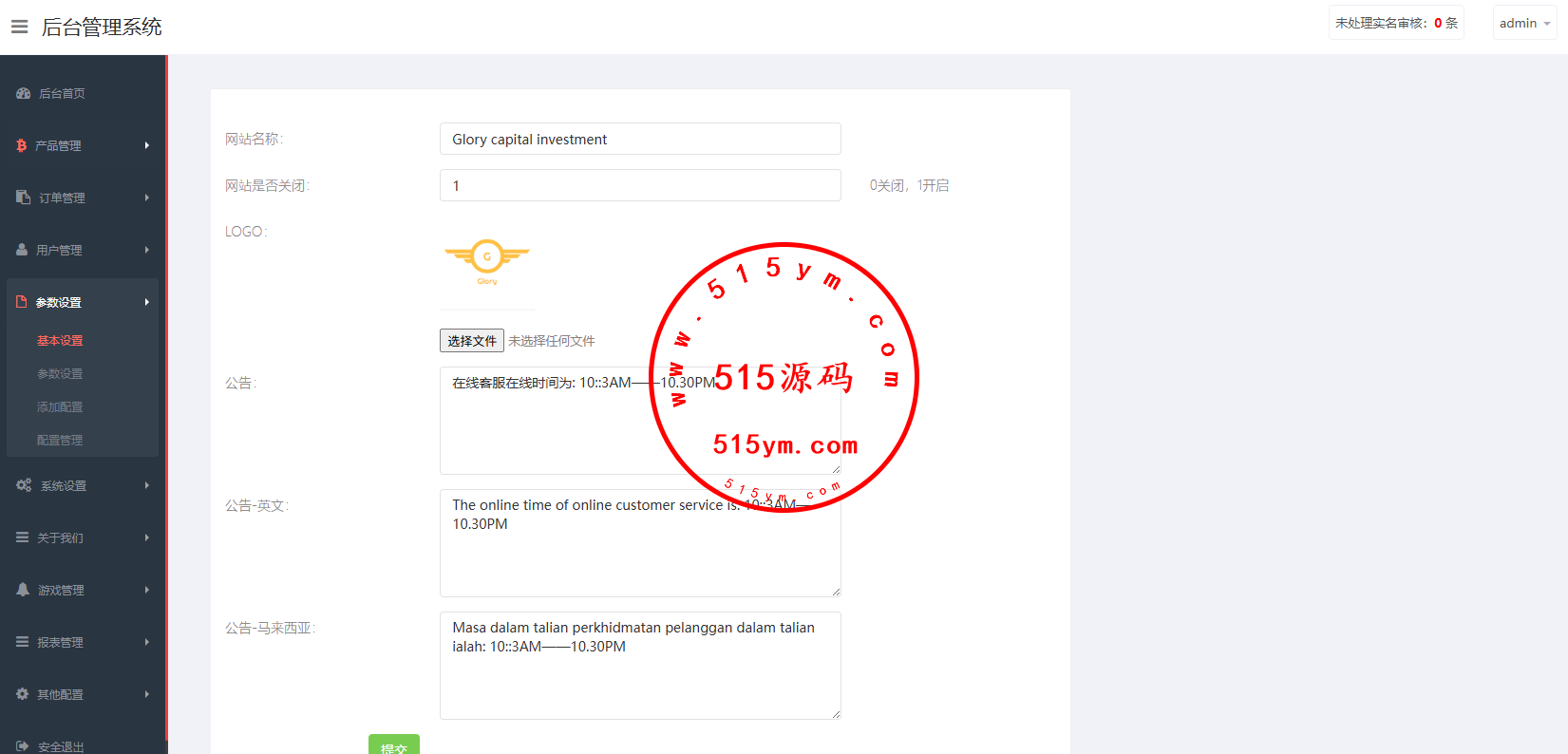The image size is (1568, 754).
Task: Open the admin user dropdown
Action: point(1523,23)
